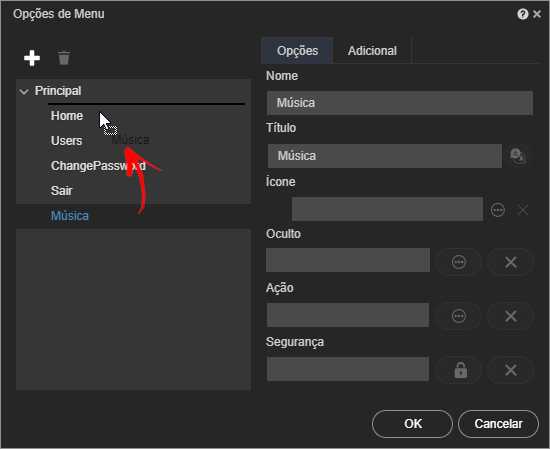Clear the Oculto field value

point(510,262)
